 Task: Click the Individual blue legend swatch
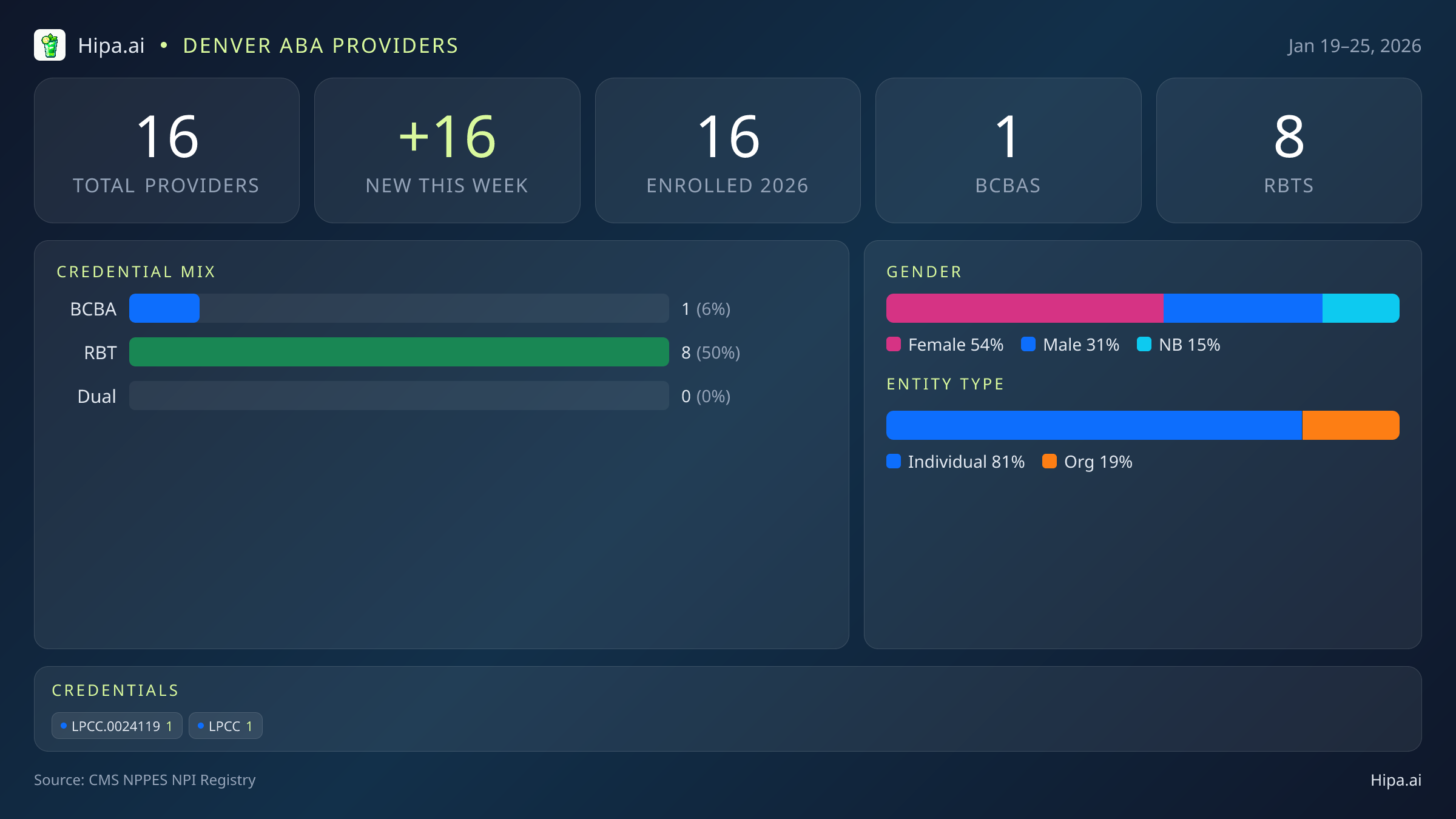pyautogui.click(x=894, y=462)
